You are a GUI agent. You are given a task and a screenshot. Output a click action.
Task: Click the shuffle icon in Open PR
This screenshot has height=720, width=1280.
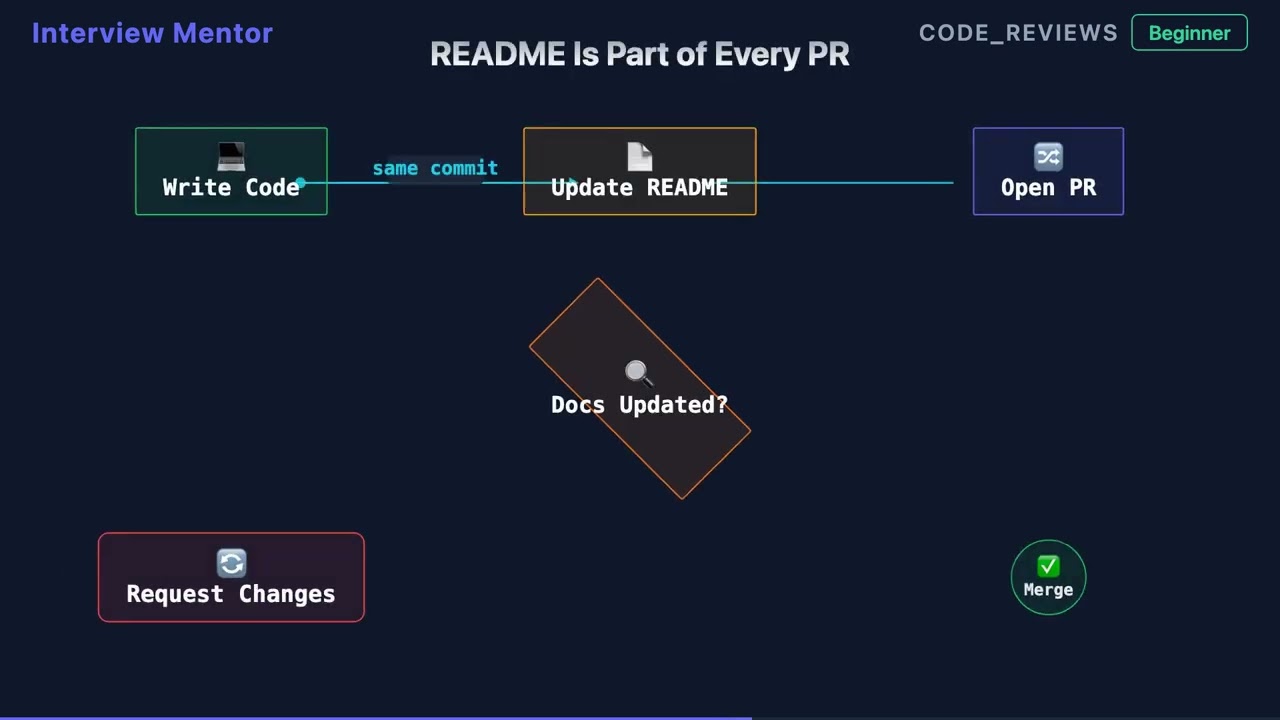pyautogui.click(x=1048, y=157)
